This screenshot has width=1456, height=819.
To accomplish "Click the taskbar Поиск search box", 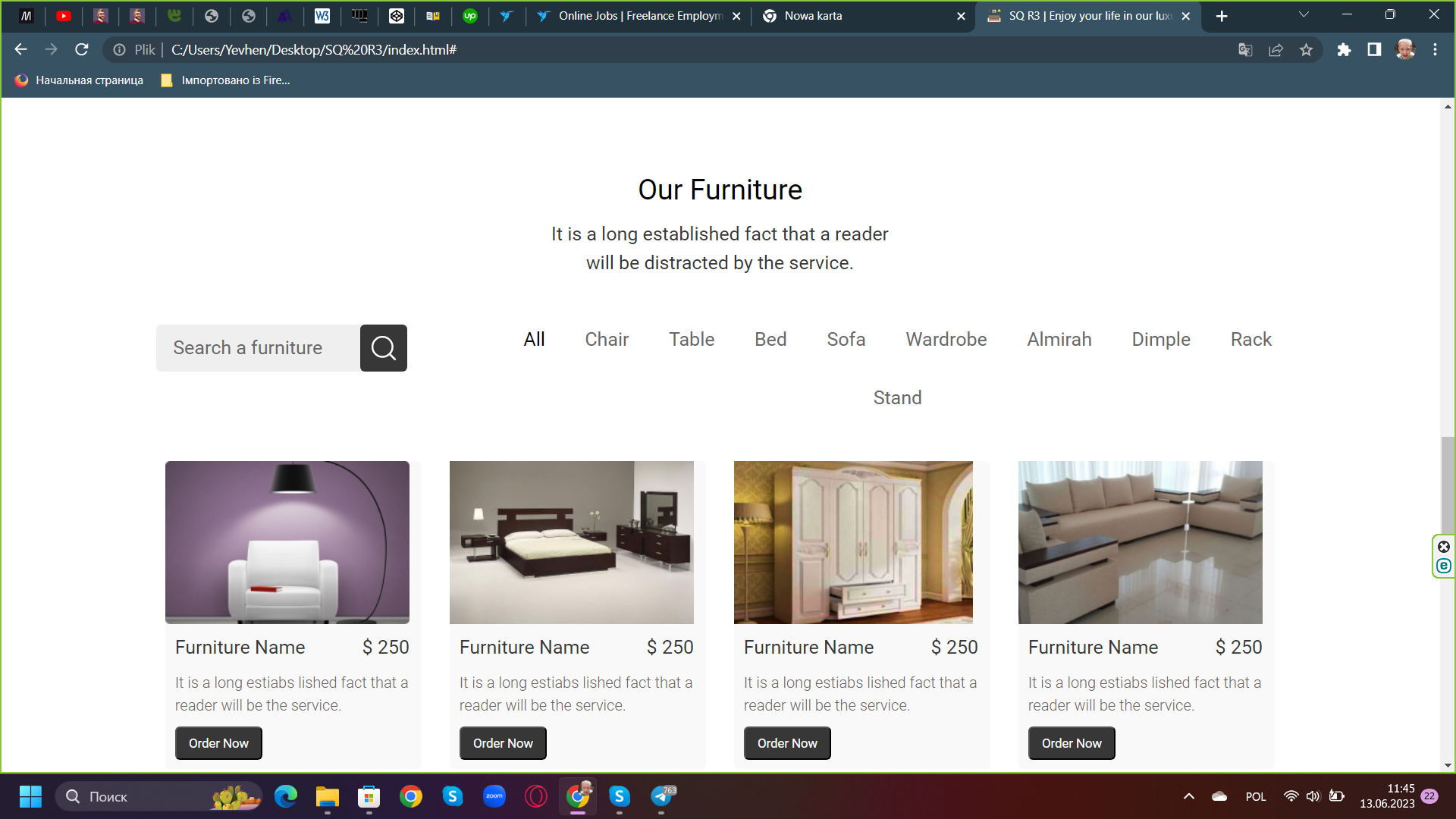I will tap(159, 796).
